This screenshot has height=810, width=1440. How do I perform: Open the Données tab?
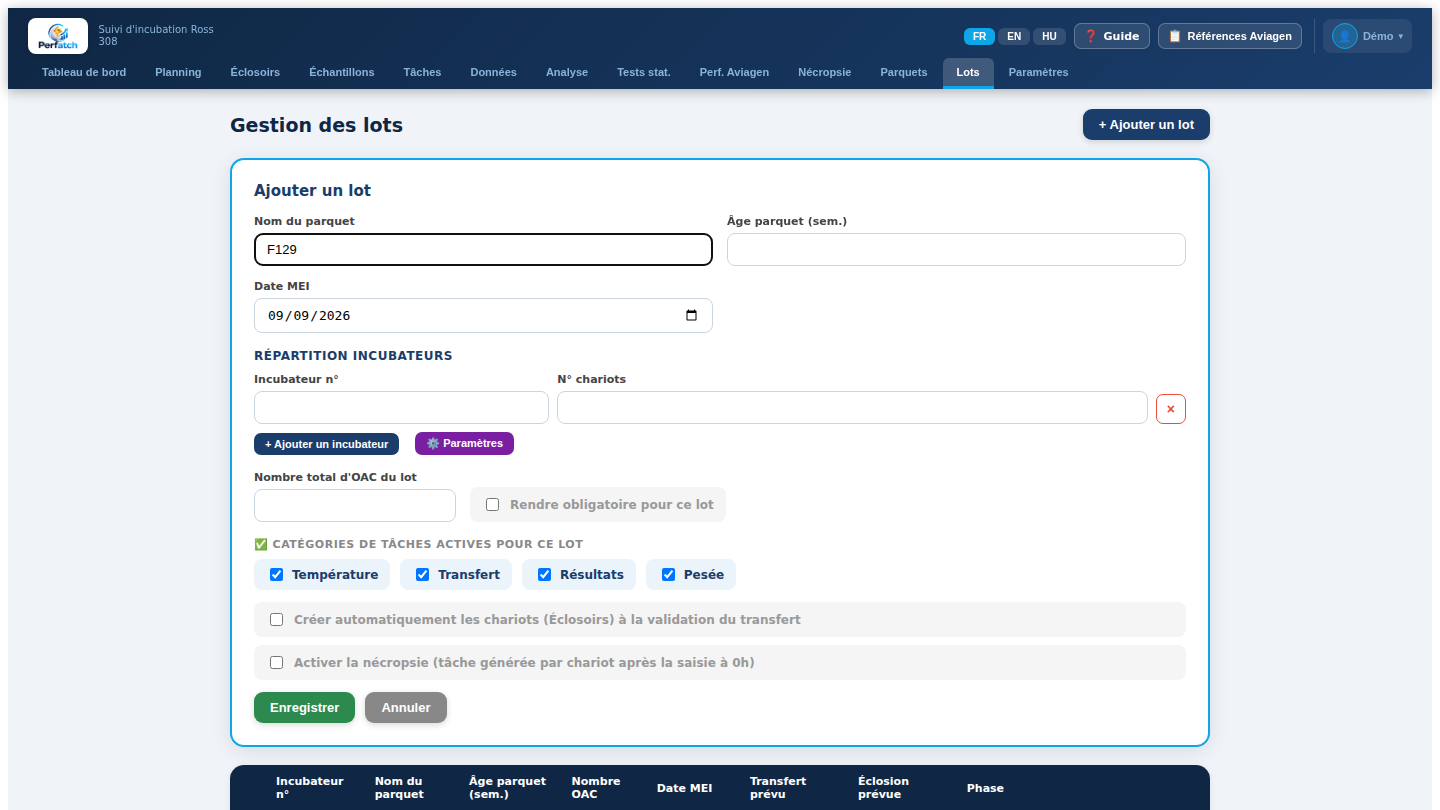[494, 72]
